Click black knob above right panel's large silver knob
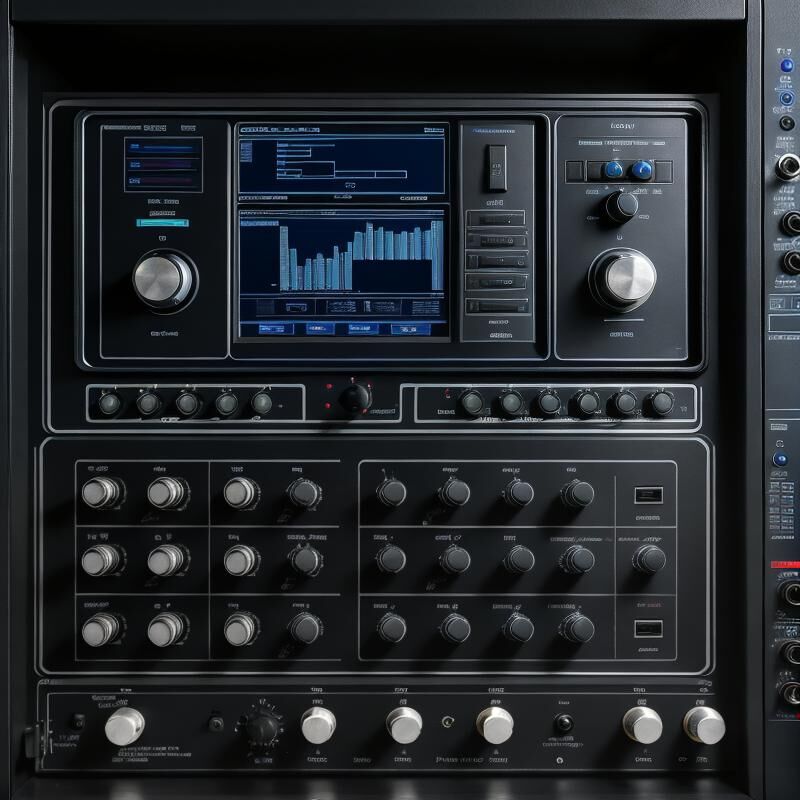The height and width of the screenshot is (800, 800). (x=619, y=207)
